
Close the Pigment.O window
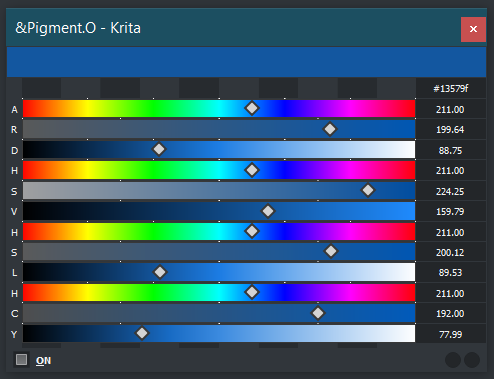pos(473,29)
